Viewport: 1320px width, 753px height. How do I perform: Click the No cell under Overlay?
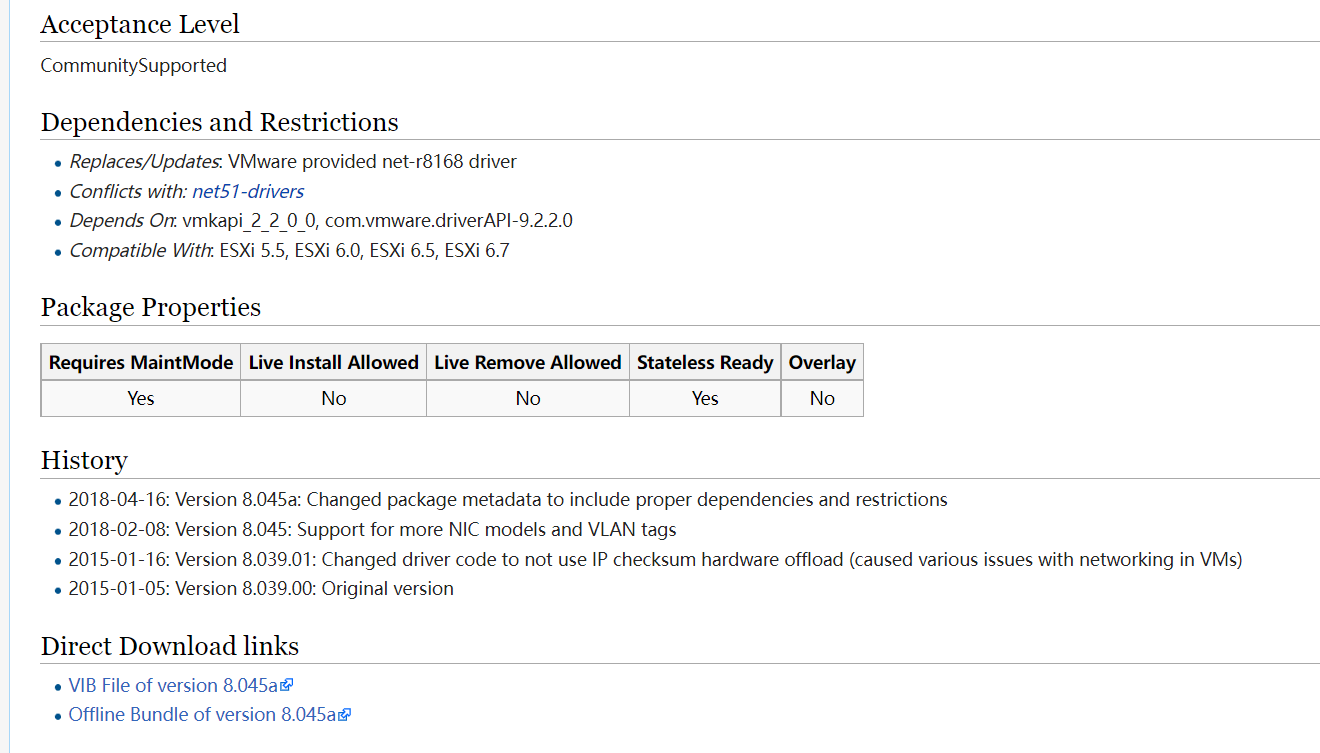(822, 398)
